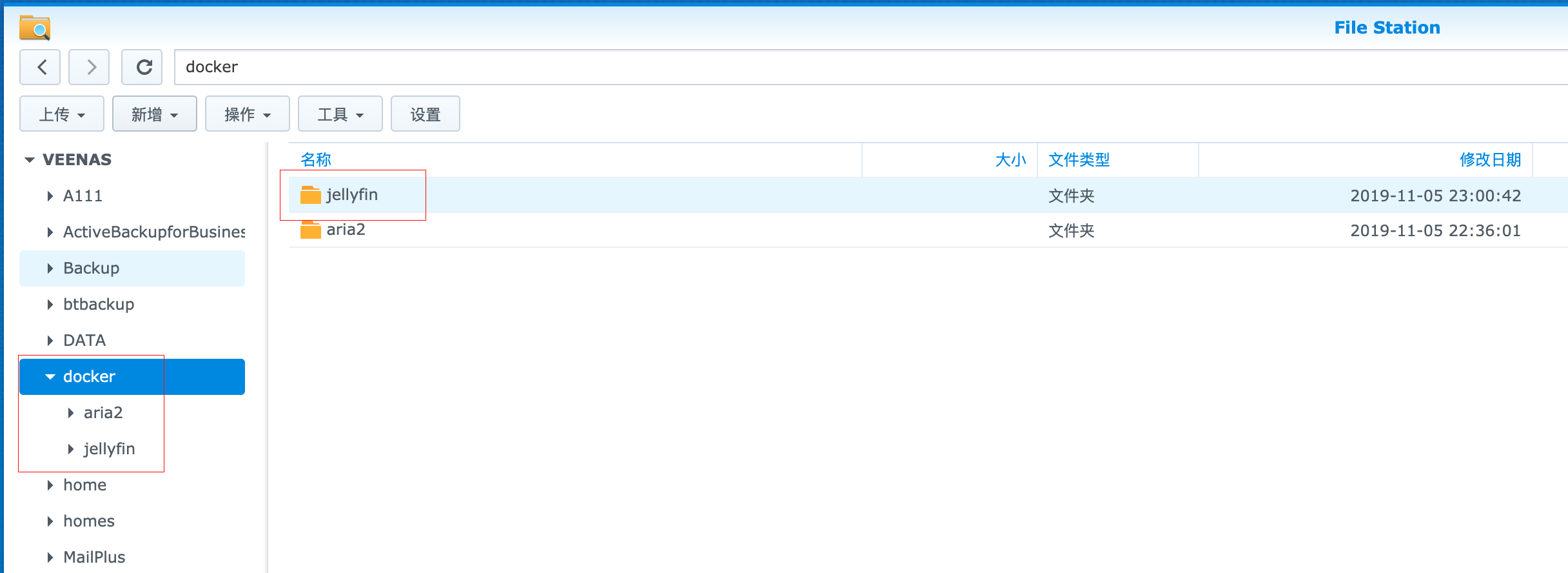This screenshot has height=573, width=1568.
Task: Select jellyfin under docker in tree
Action: [110, 449]
